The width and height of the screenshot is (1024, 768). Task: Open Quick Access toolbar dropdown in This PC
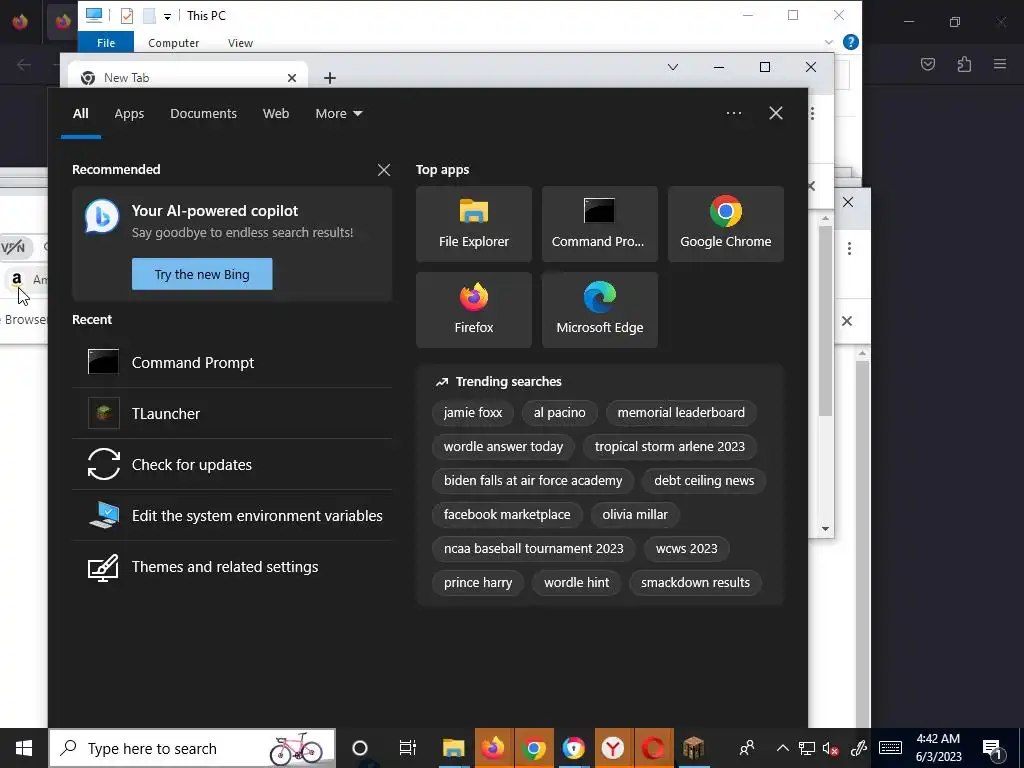click(x=167, y=16)
